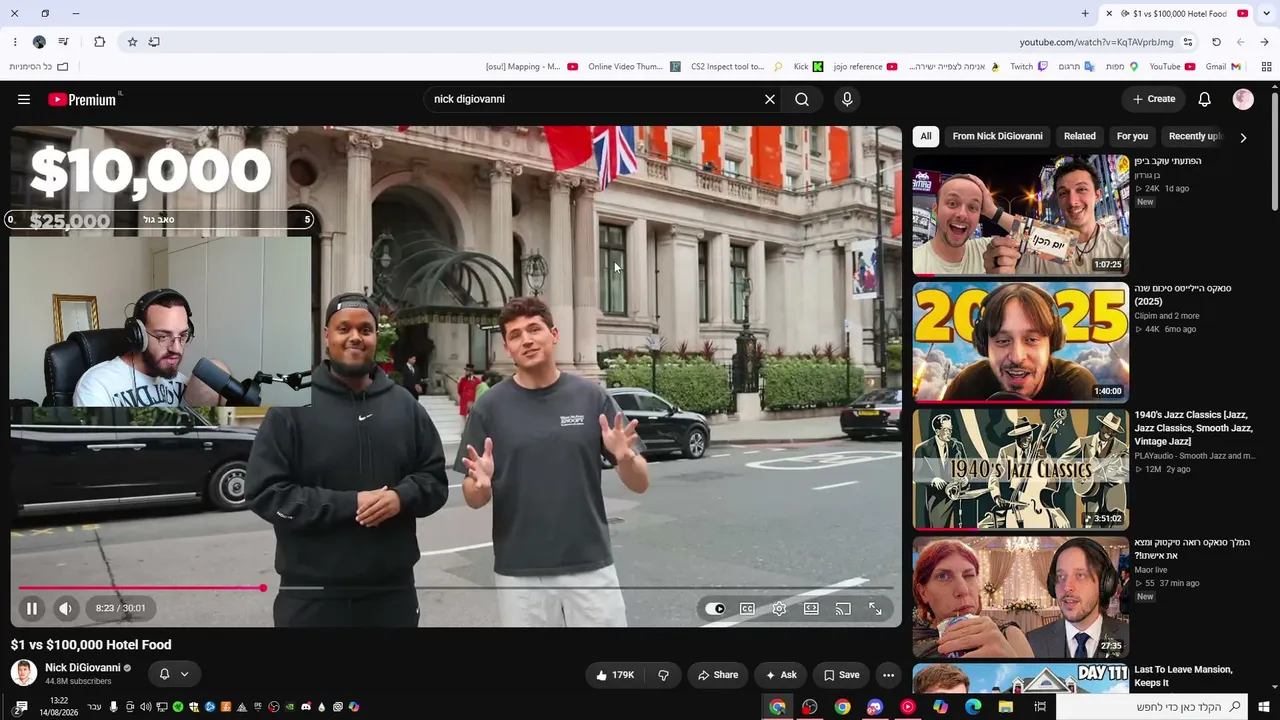Open a new browser tab
Viewport: 1280px width, 720px height.
1085,13
